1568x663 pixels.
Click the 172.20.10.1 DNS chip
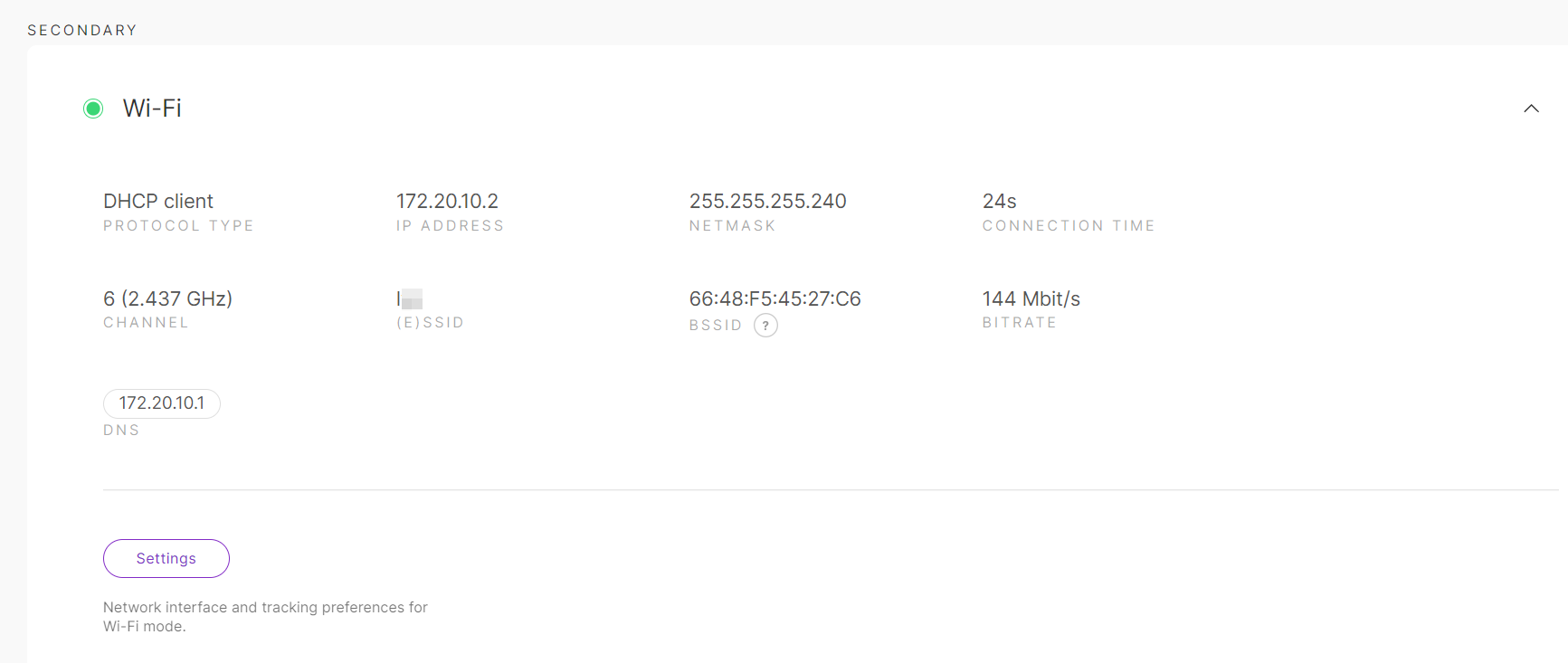coord(162,403)
